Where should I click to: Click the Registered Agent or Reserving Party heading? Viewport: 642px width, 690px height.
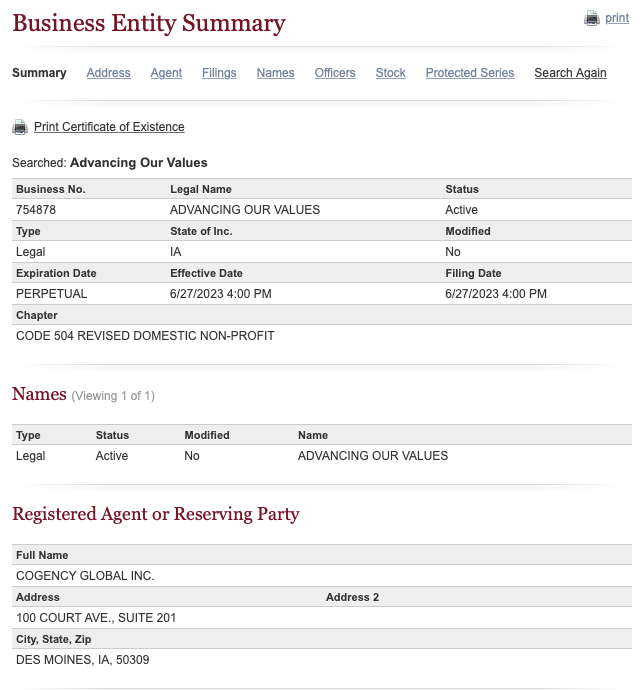pyautogui.click(x=156, y=514)
